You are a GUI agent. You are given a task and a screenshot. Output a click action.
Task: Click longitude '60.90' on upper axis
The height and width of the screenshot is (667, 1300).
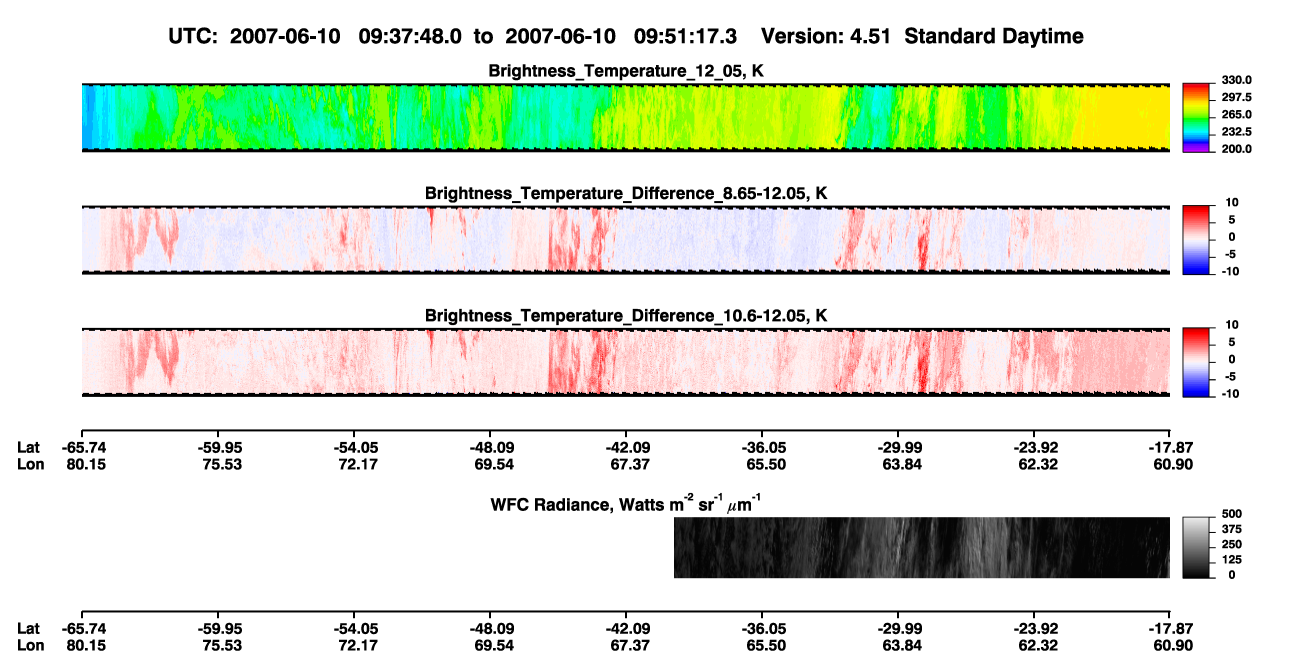point(1171,463)
